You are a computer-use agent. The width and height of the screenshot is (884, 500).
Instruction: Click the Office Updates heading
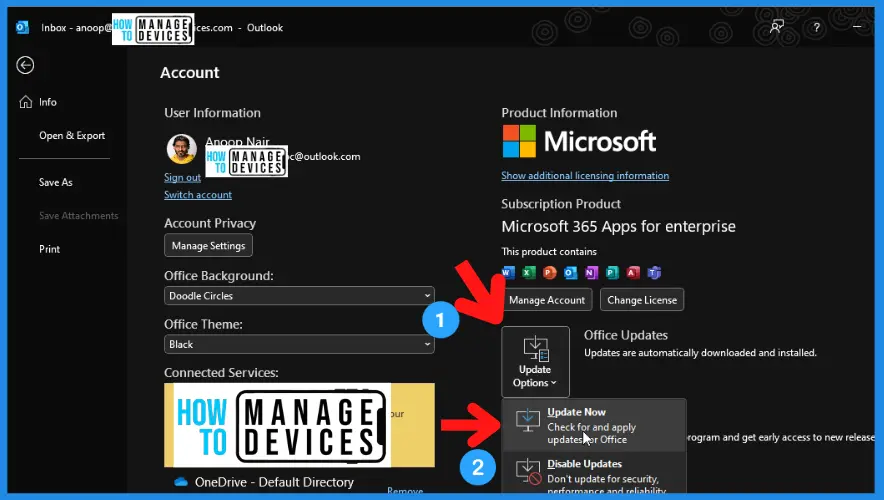625,335
